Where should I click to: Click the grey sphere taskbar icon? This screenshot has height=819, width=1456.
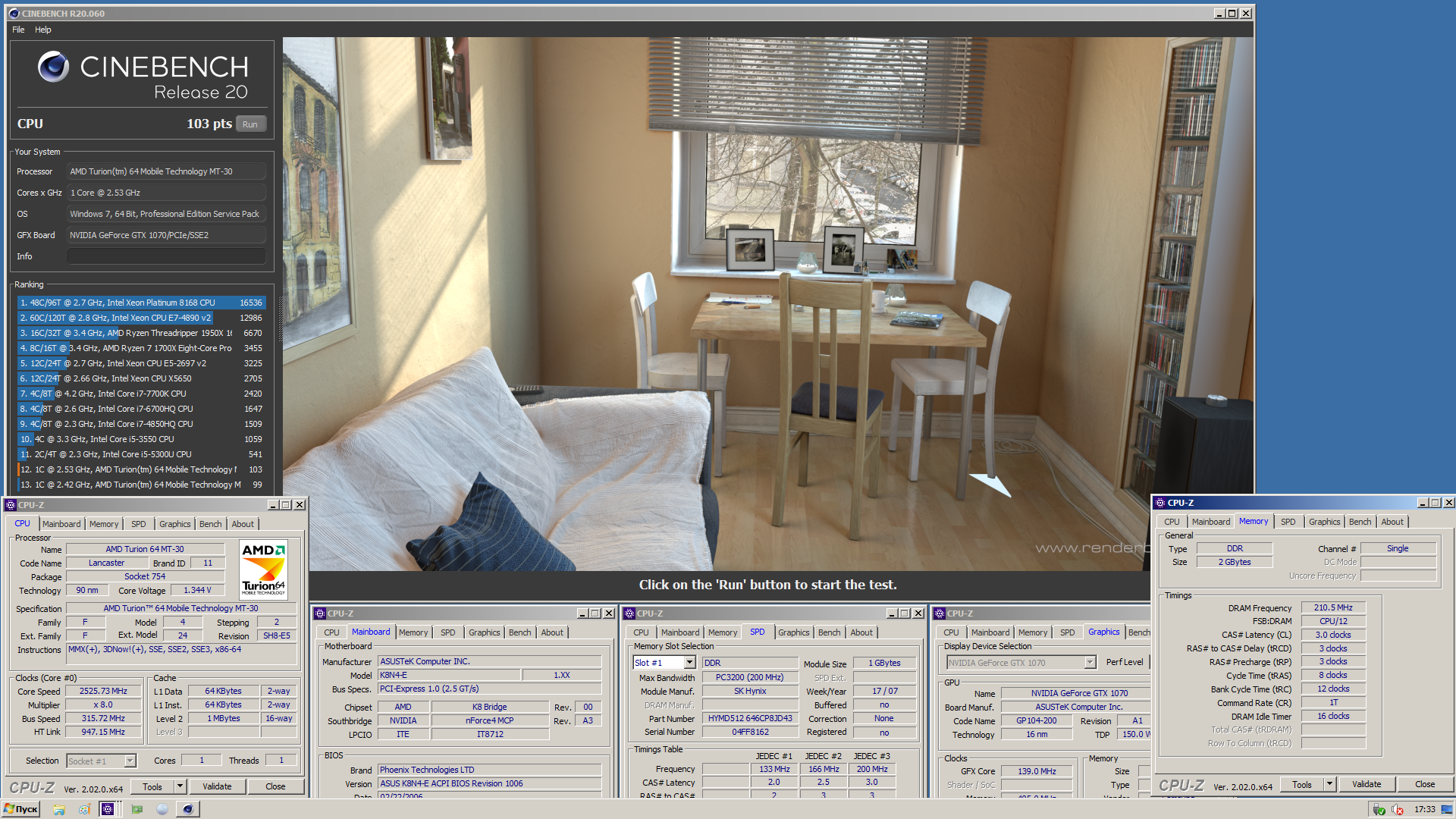pos(162,809)
